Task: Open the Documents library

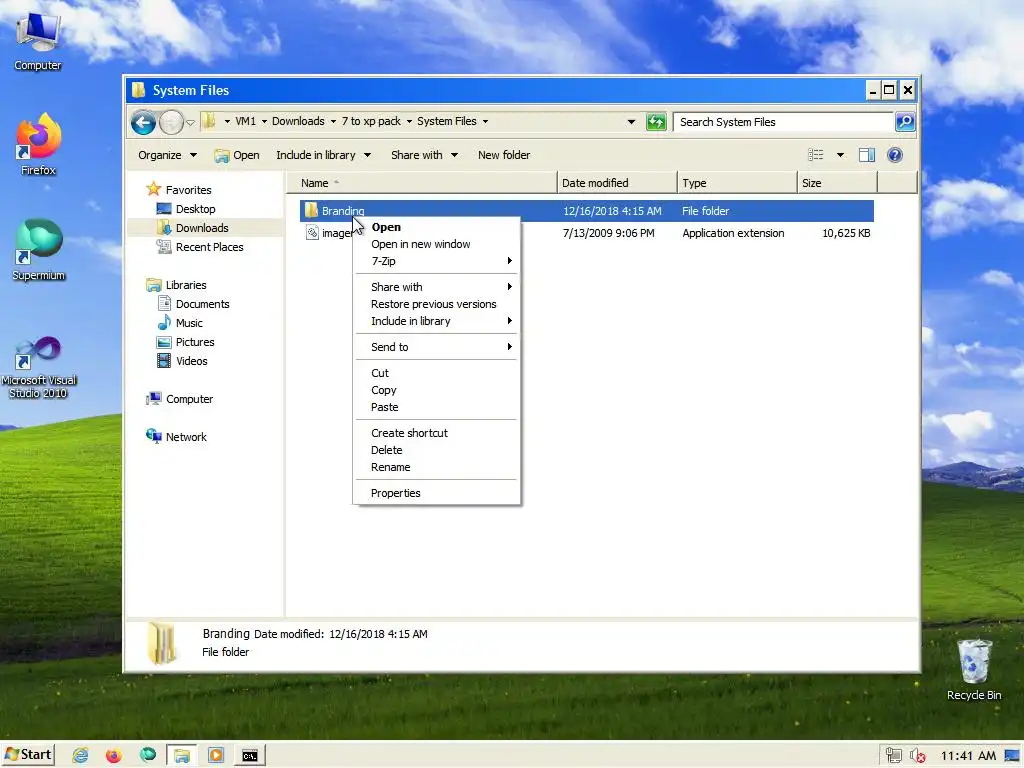Action: [x=202, y=304]
